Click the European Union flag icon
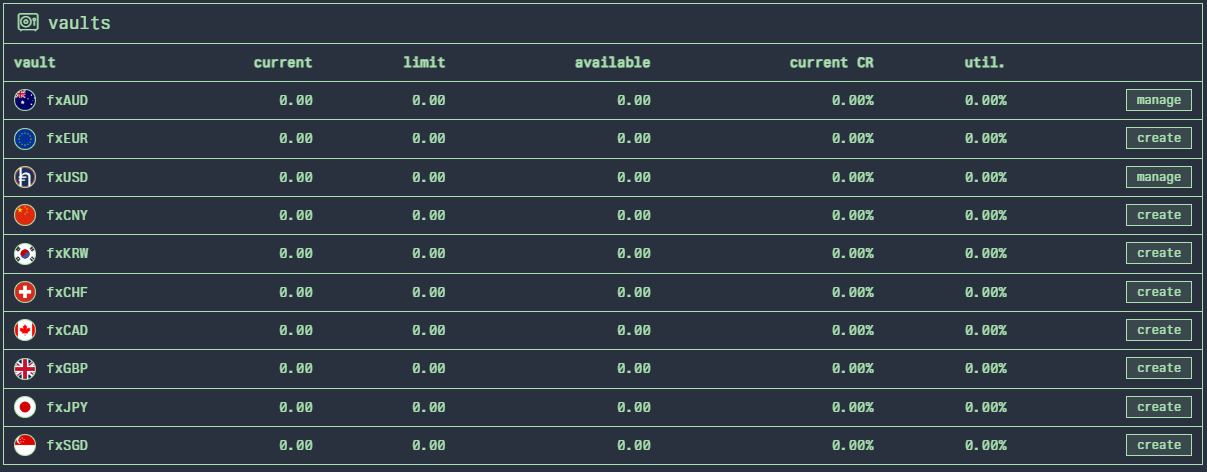Viewport: 1207px width, 472px height. pyautogui.click(x=25, y=138)
